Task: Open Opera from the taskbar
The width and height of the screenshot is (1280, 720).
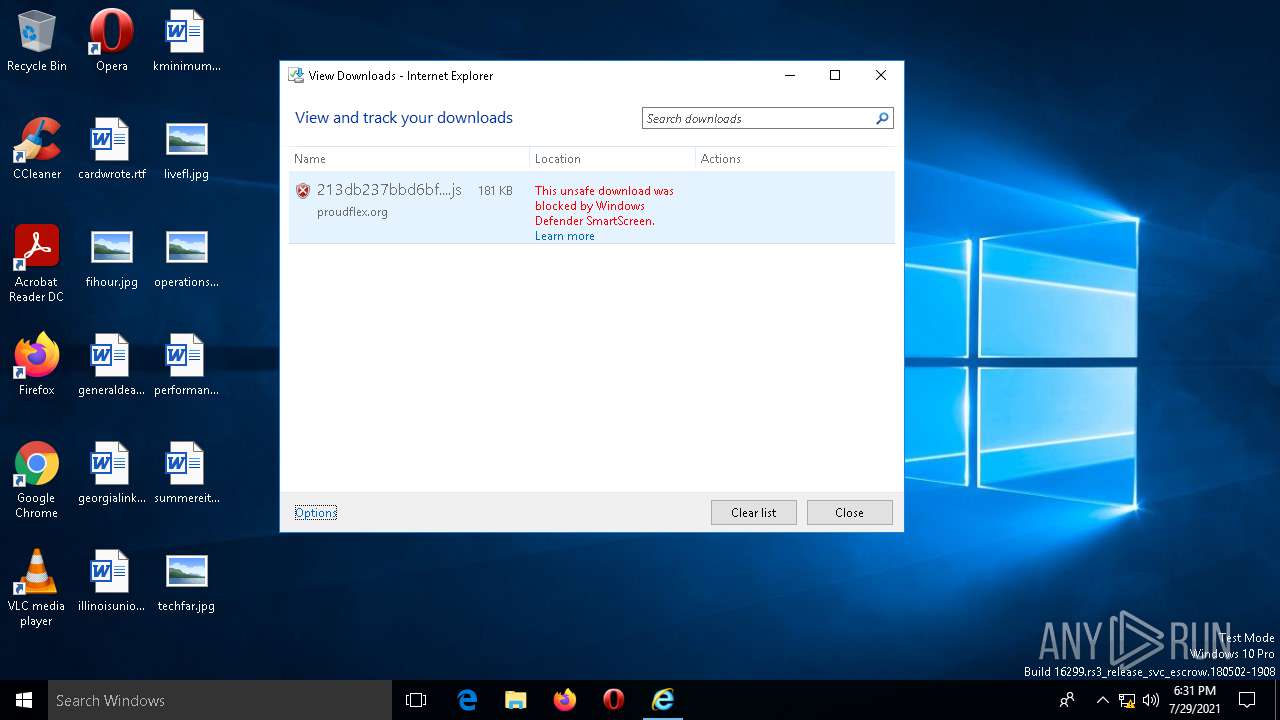Action: coord(614,700)
